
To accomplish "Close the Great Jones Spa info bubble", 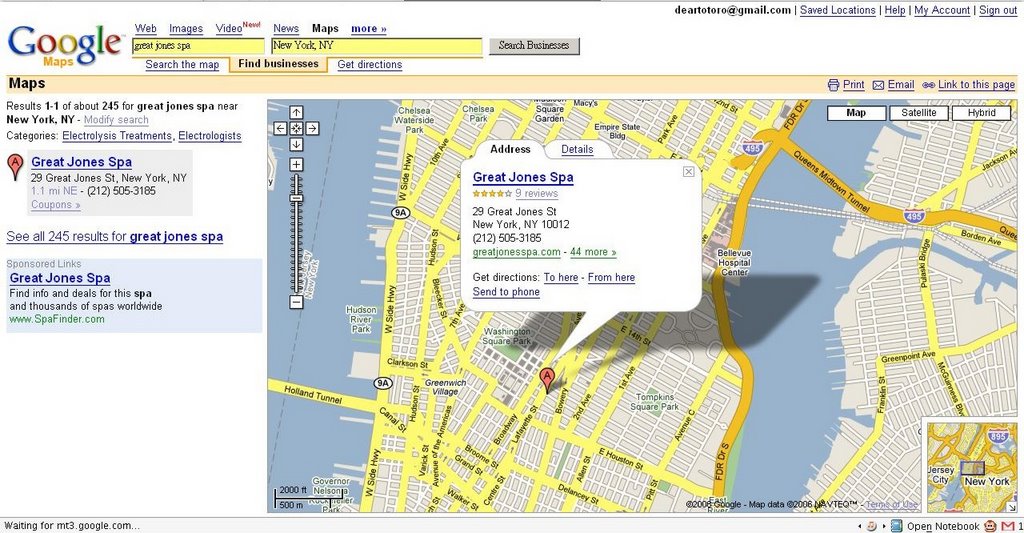I will point(688,172).
